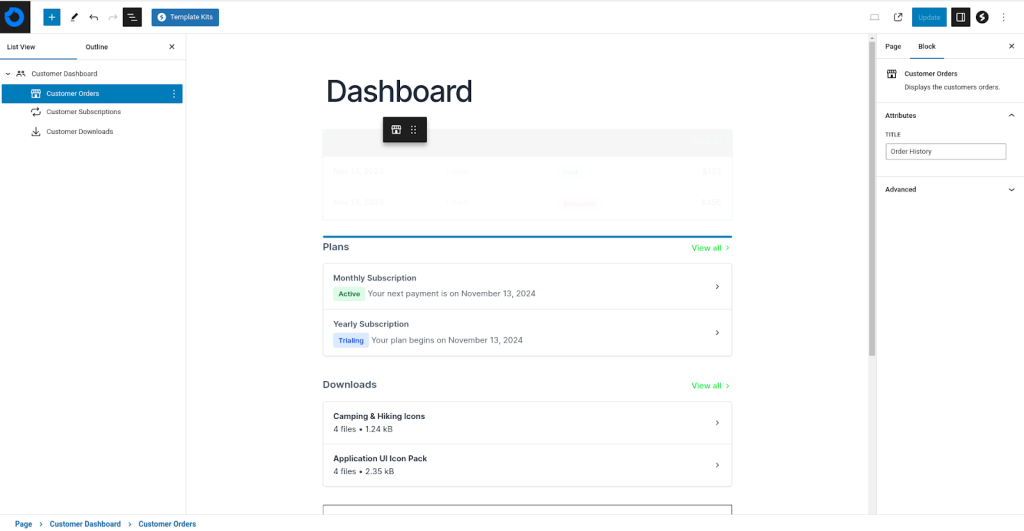Open View Page external link icon

click(898, 17)
